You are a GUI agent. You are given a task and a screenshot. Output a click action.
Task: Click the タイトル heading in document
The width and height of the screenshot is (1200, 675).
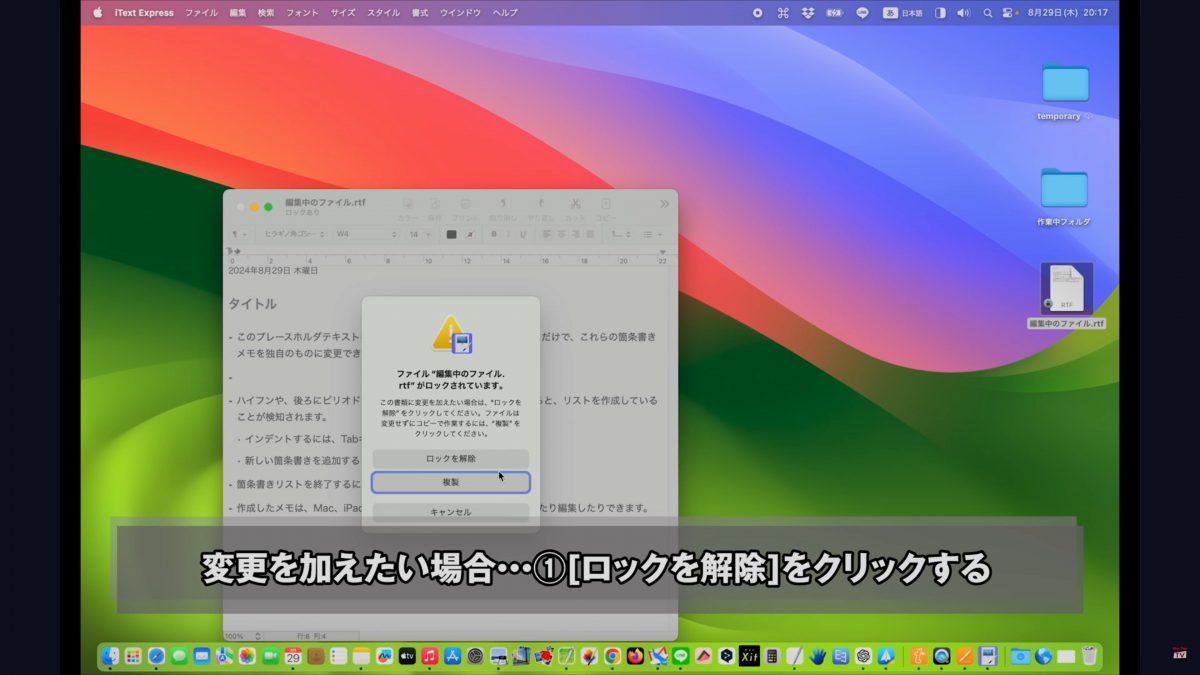[252, 303]
